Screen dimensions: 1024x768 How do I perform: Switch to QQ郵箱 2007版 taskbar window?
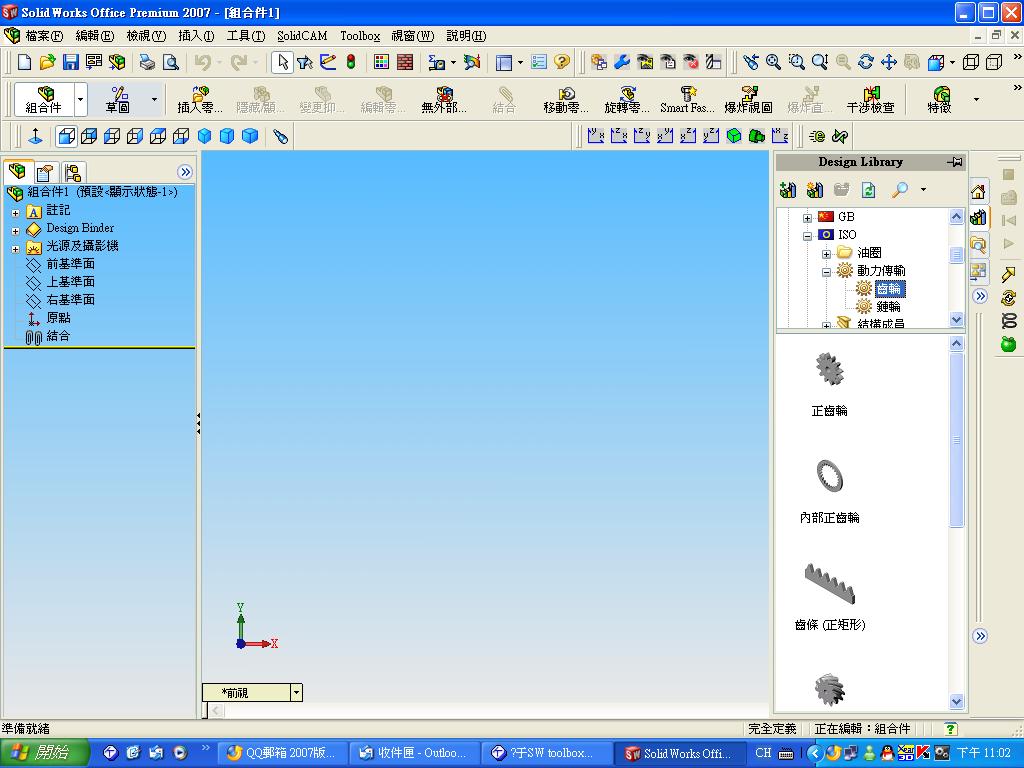[x=281, y=753]
